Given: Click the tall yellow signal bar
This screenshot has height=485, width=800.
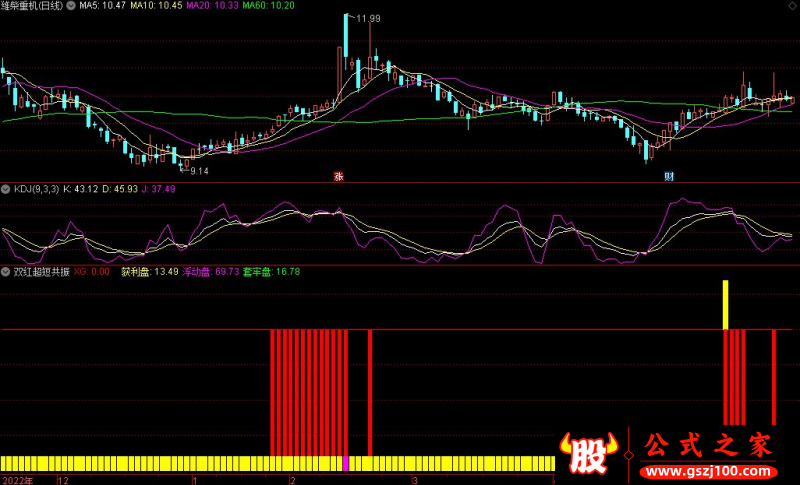Looking at the screenshot, I should point(726,305).
